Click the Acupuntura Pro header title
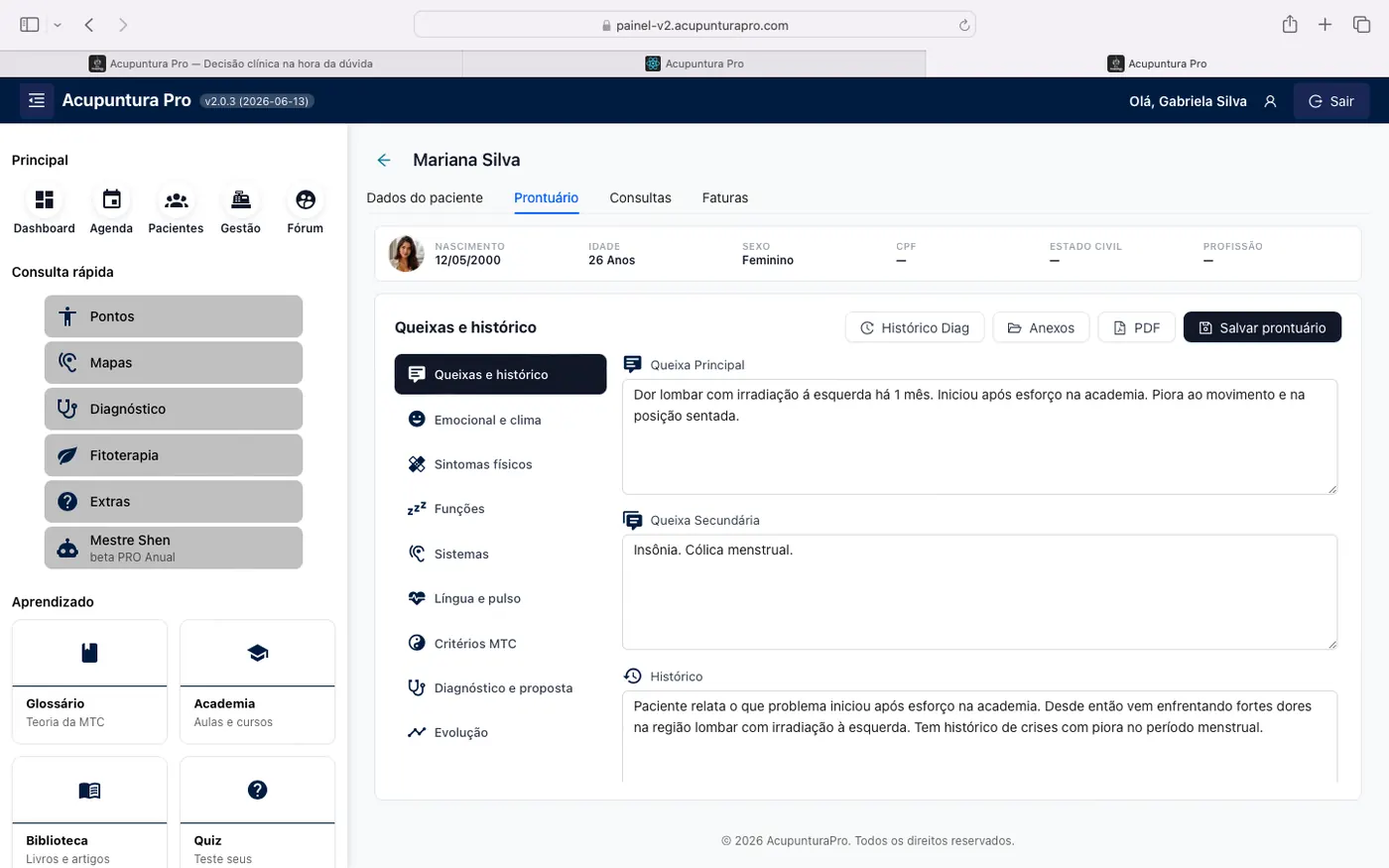1389x868 pixels. click(x=126, y=100)
